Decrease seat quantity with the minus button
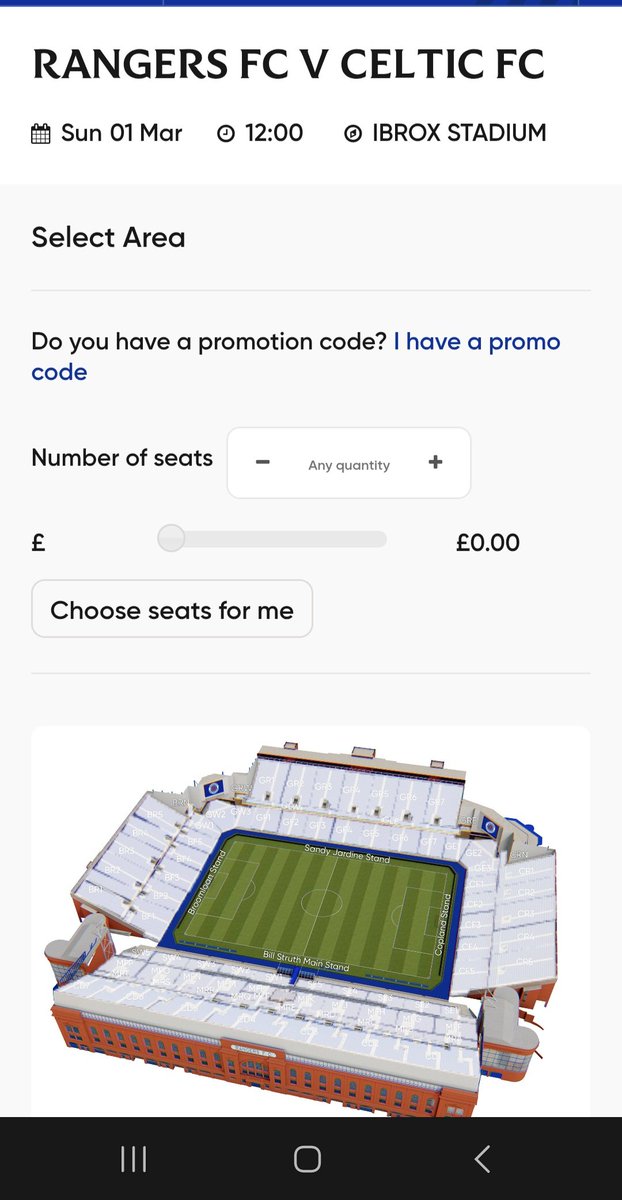Viewport: 622px width, 1200px height. click(x=262, y=462)
